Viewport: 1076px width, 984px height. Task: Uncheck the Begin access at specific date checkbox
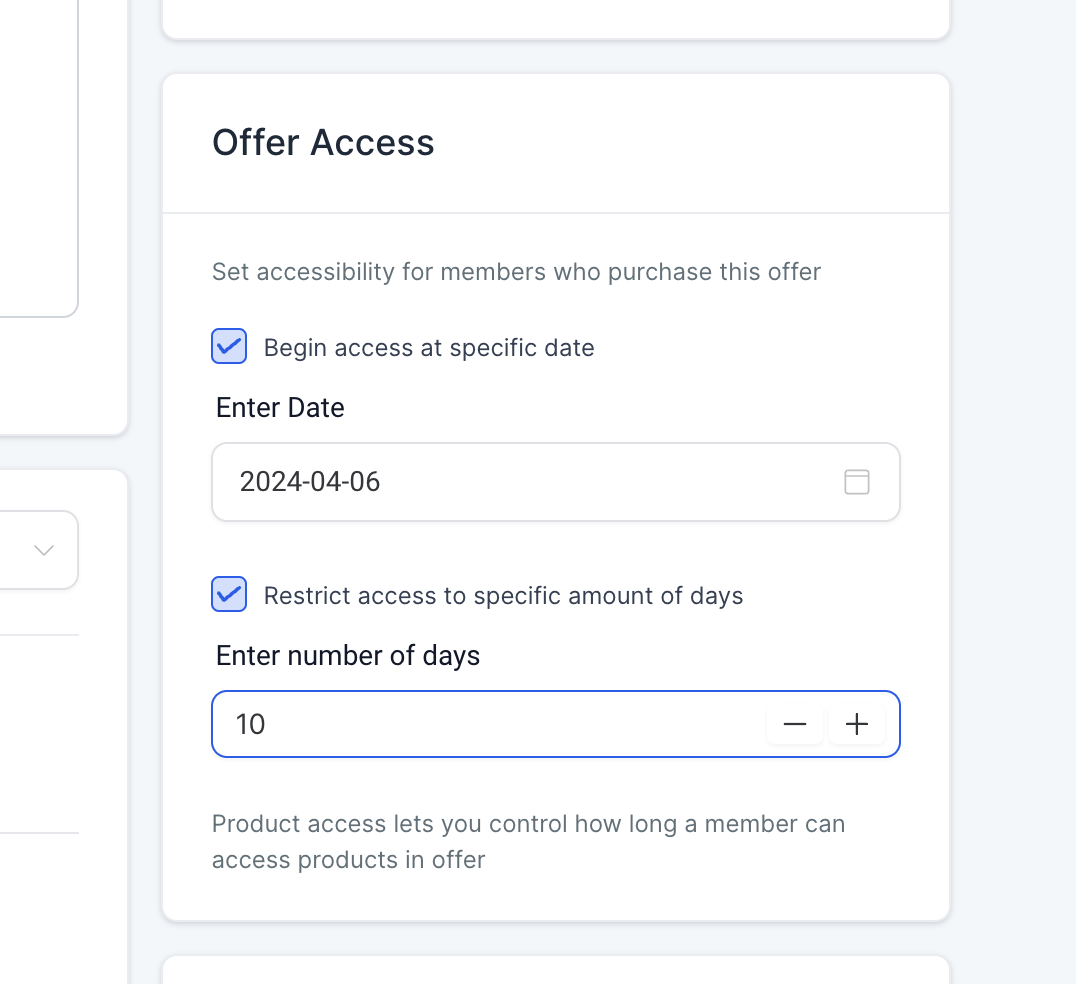pyautogui.click(x=229, y=347)
